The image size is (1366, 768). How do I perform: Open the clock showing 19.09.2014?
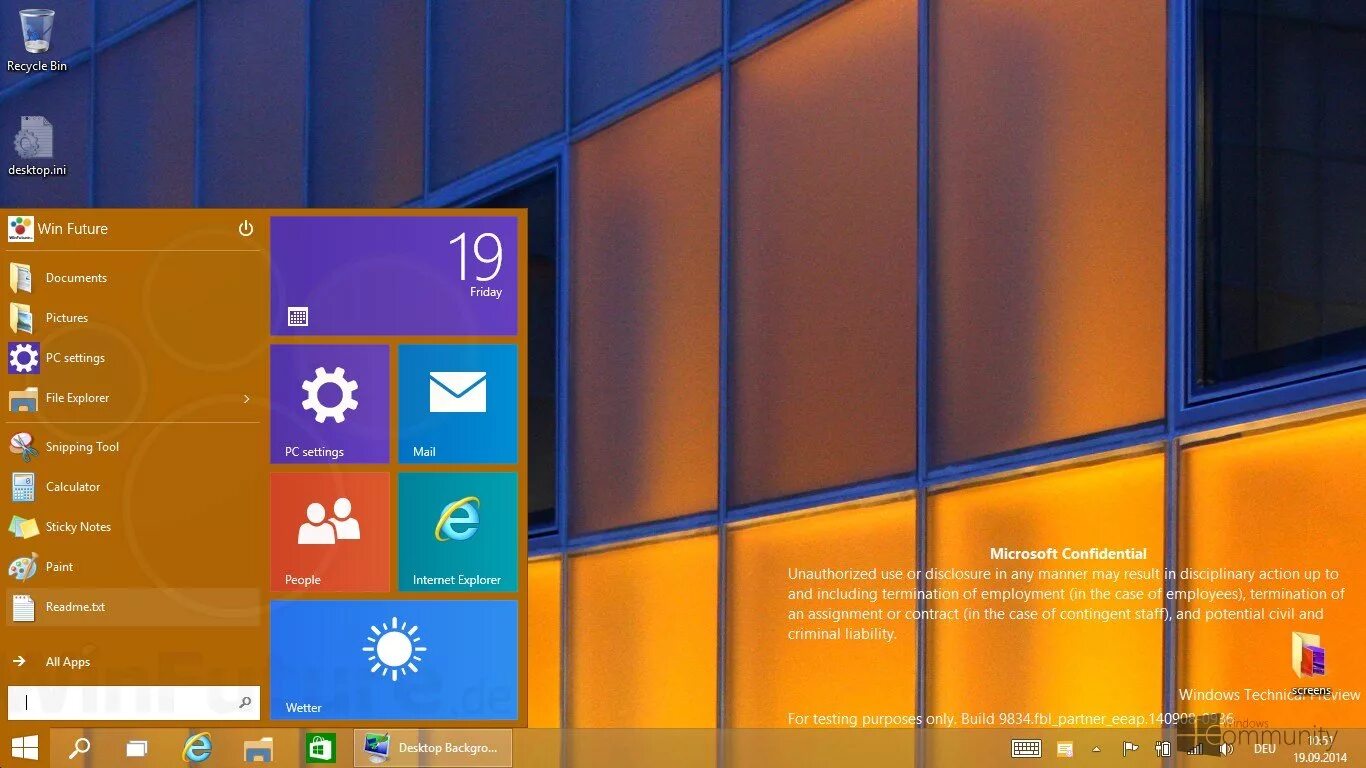(1320, 749)
